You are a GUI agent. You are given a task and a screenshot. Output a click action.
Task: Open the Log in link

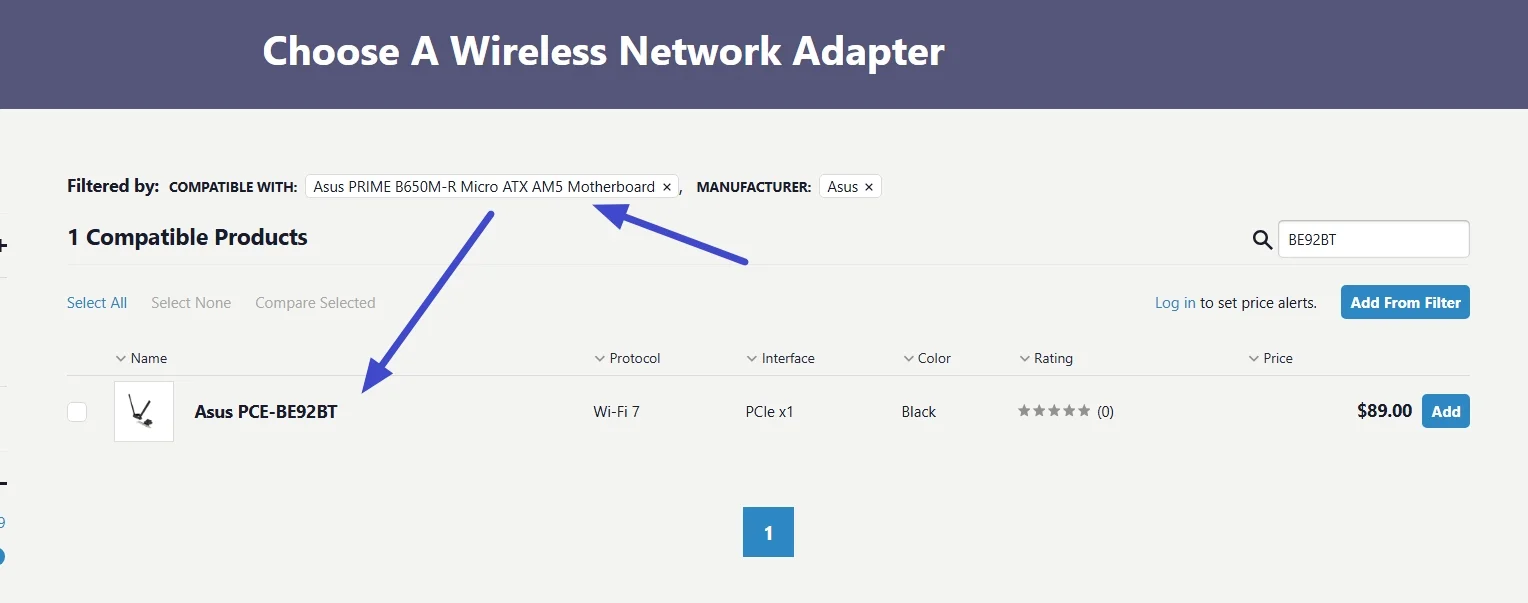tap(1175, 303)
